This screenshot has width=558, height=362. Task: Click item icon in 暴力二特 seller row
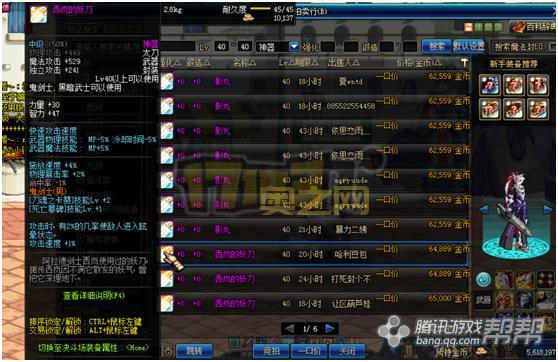(167, 229)
